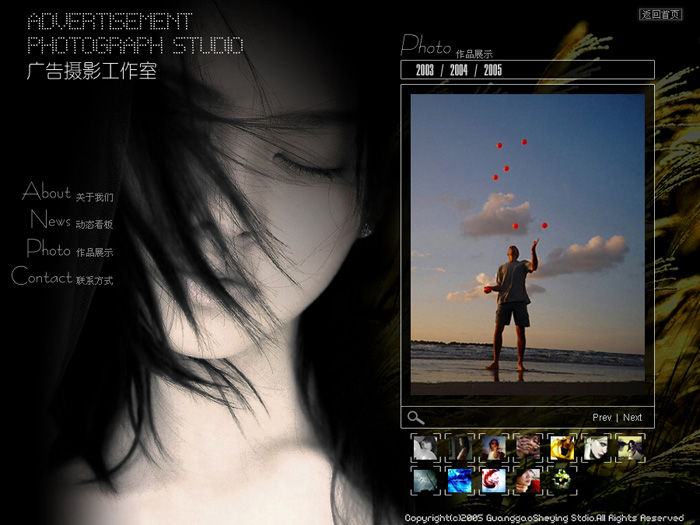Viewport: 700px width, 525px height.
Task: Select the green flower thumbnail
Action: click(562, 481)
